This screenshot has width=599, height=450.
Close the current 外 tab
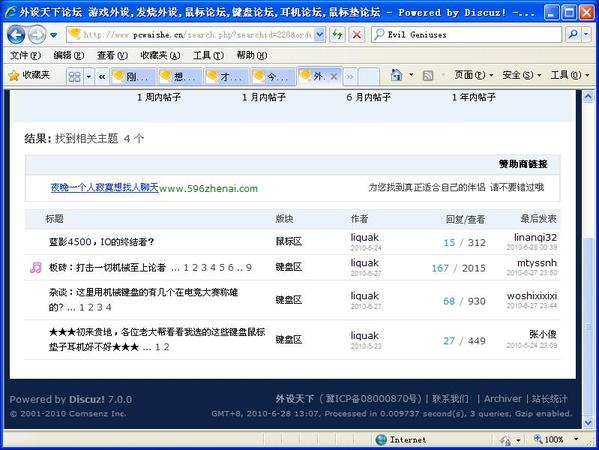(x=333, y=76)
